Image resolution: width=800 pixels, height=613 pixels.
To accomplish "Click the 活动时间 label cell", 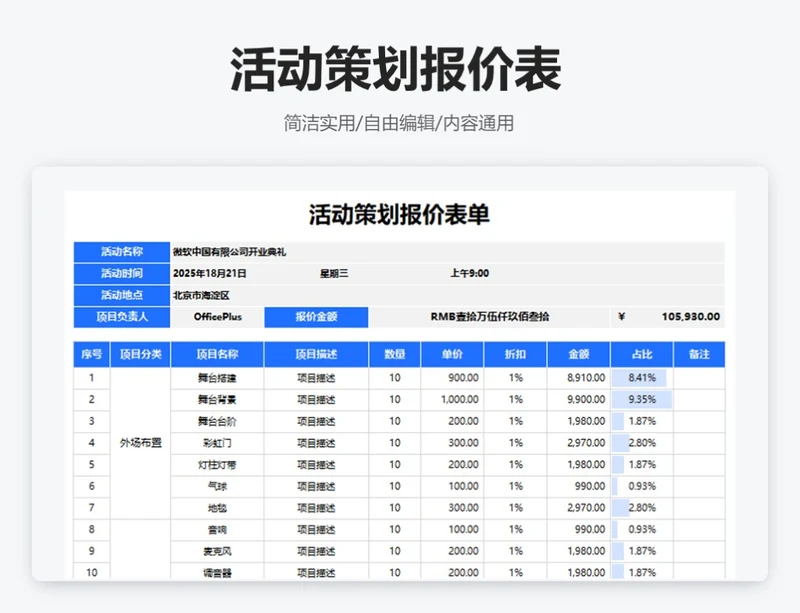I will [x=121, y=274].
